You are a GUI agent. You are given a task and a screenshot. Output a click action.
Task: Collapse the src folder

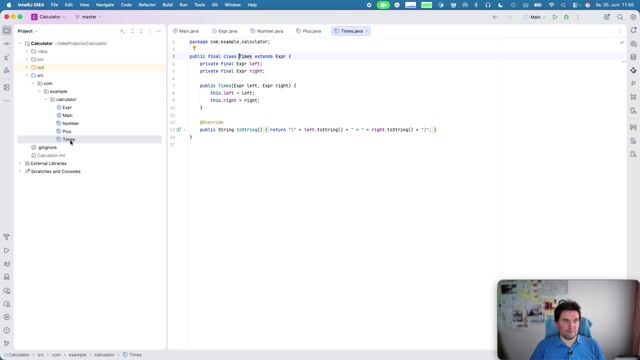pos(27,76)
